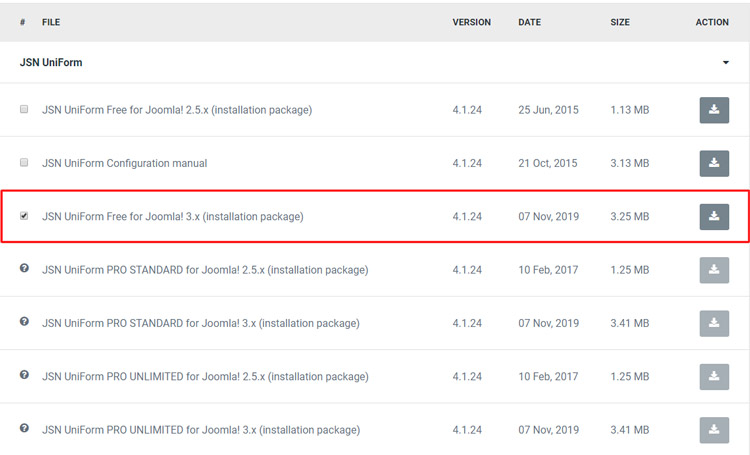Image resolution: width=750 pixels, height=455 pixels.
Task: Click the ACTION column header
Action: pos(712,22)
